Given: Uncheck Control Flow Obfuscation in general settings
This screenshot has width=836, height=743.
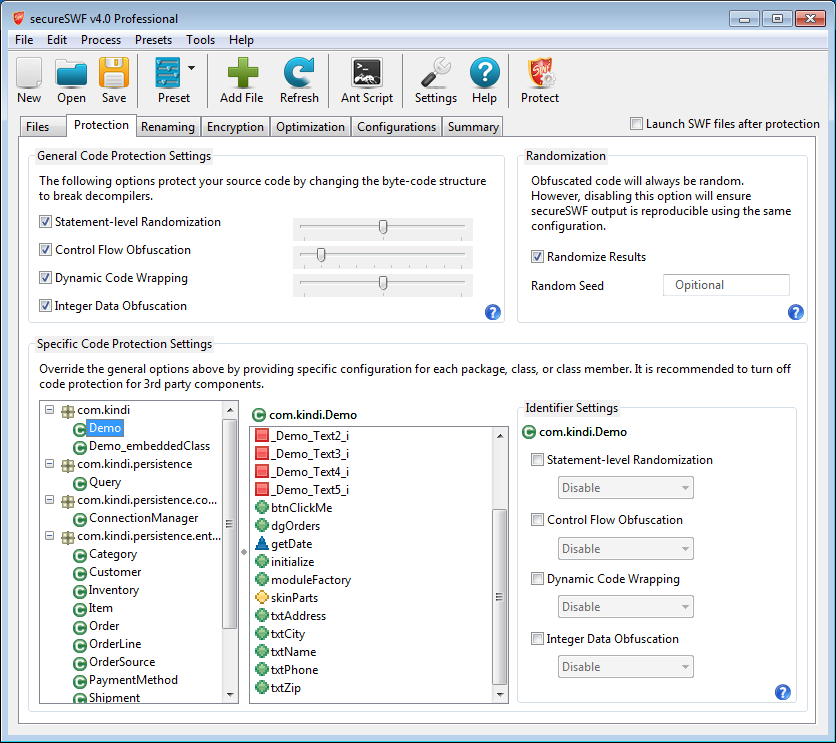Looking at the screenshot, I should (45, 250).
